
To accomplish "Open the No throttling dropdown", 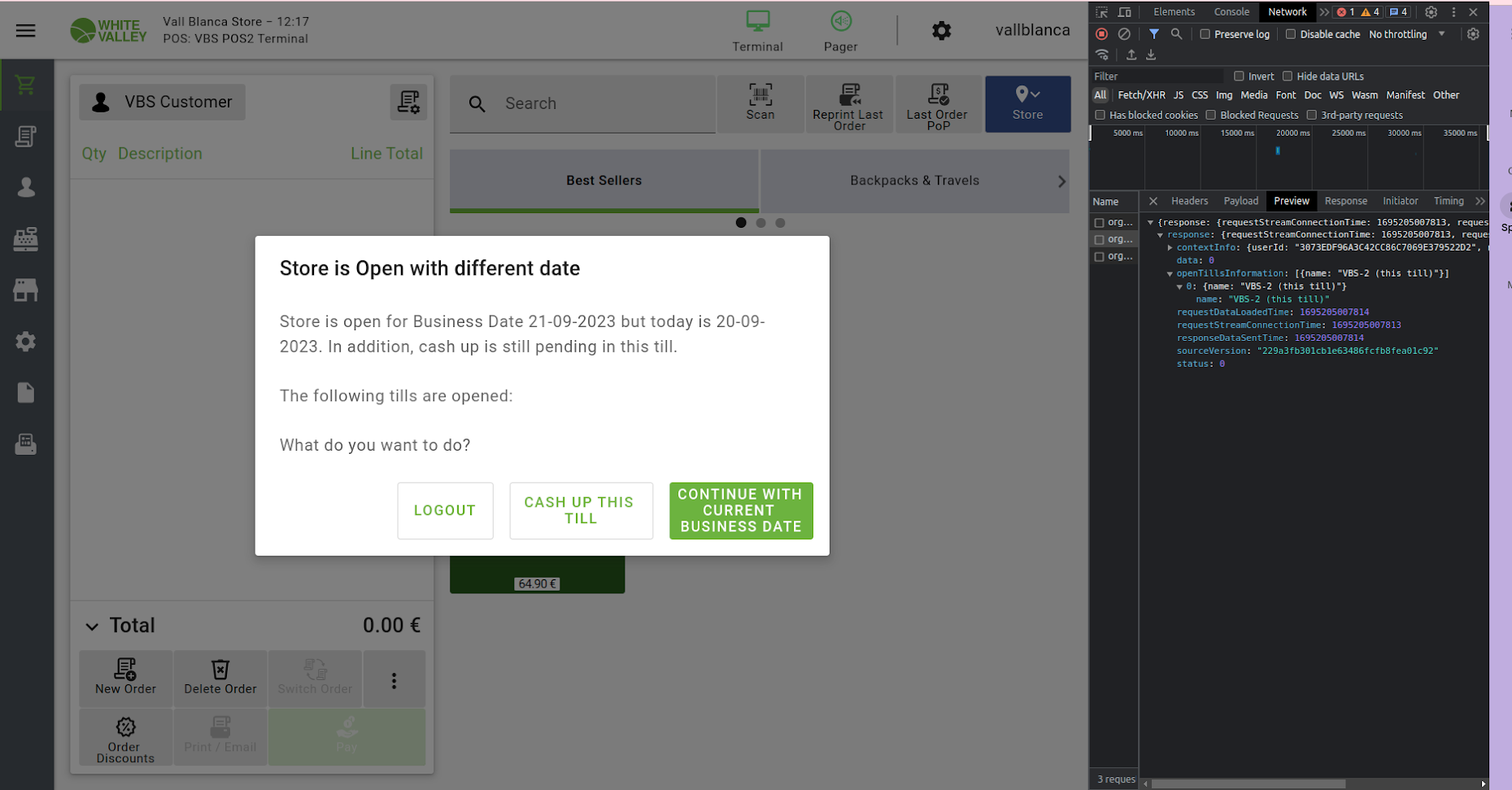I will tap(1406, 34).
